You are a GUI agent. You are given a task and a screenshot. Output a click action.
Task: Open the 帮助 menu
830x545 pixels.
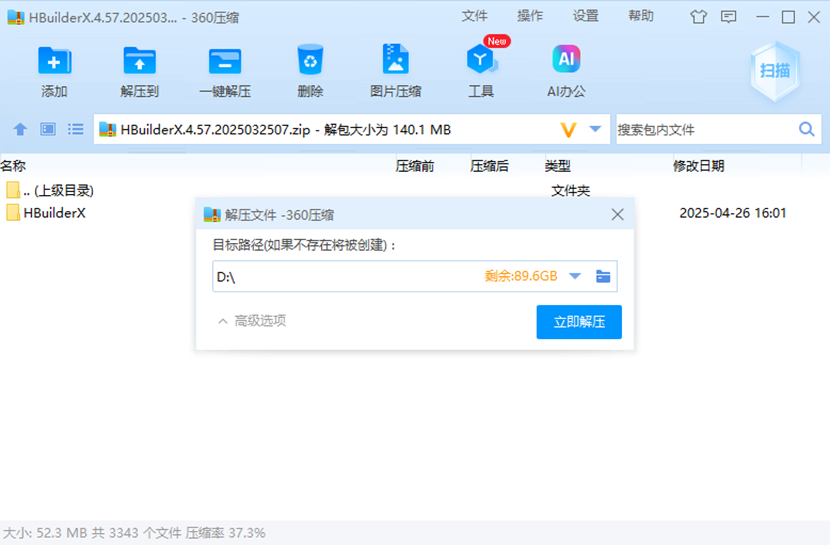tap(641, 16)
